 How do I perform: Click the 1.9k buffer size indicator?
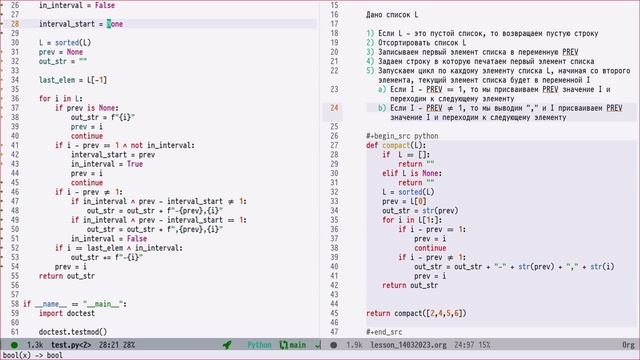pos(354,345)
